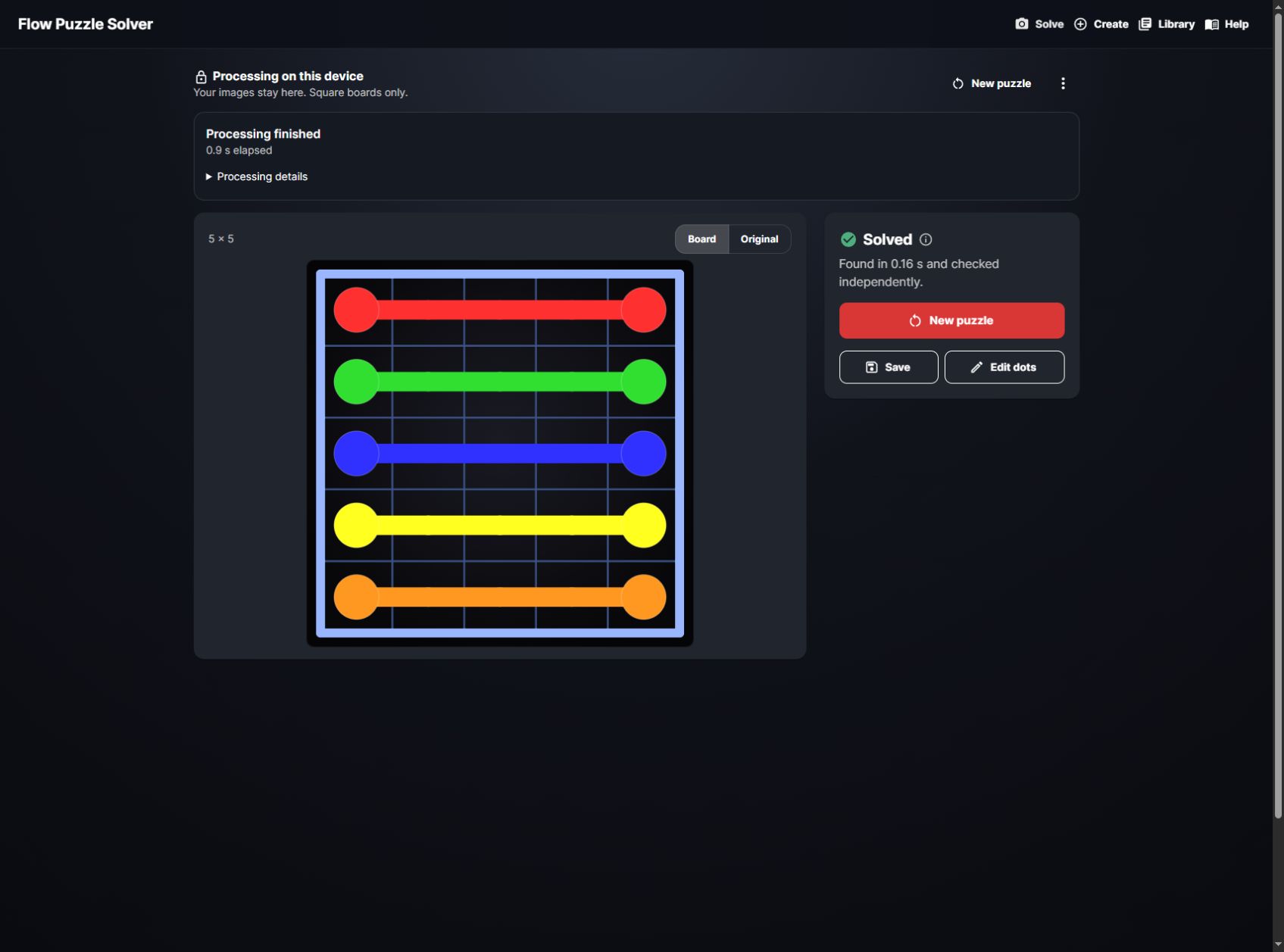Click the right yellow dot on board
Image resolution: width=1284 pixels, height=952 pixels.
[644, 526]
